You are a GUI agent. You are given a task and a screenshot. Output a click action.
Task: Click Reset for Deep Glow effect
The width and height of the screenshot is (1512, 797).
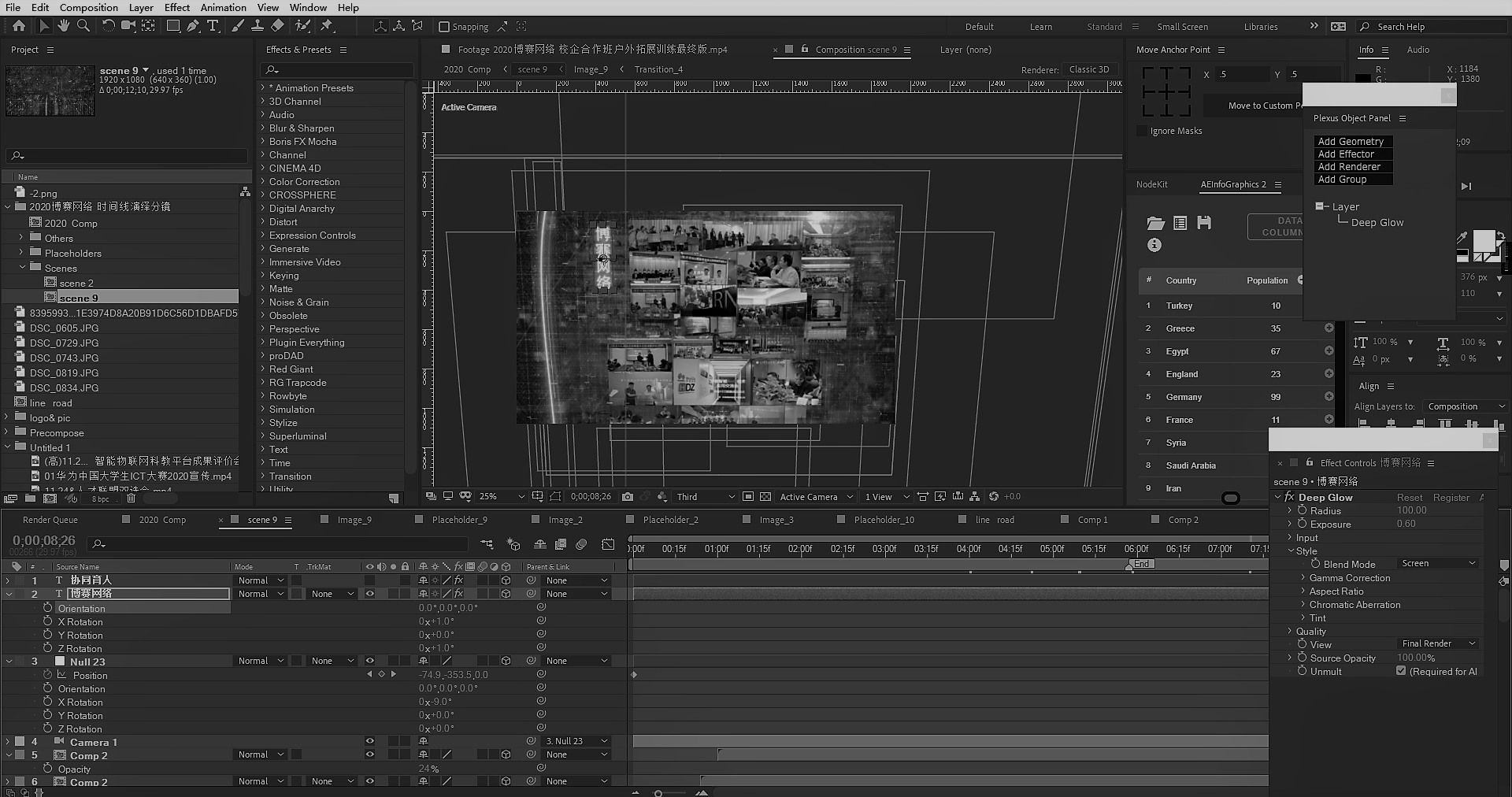point(1410,498)
